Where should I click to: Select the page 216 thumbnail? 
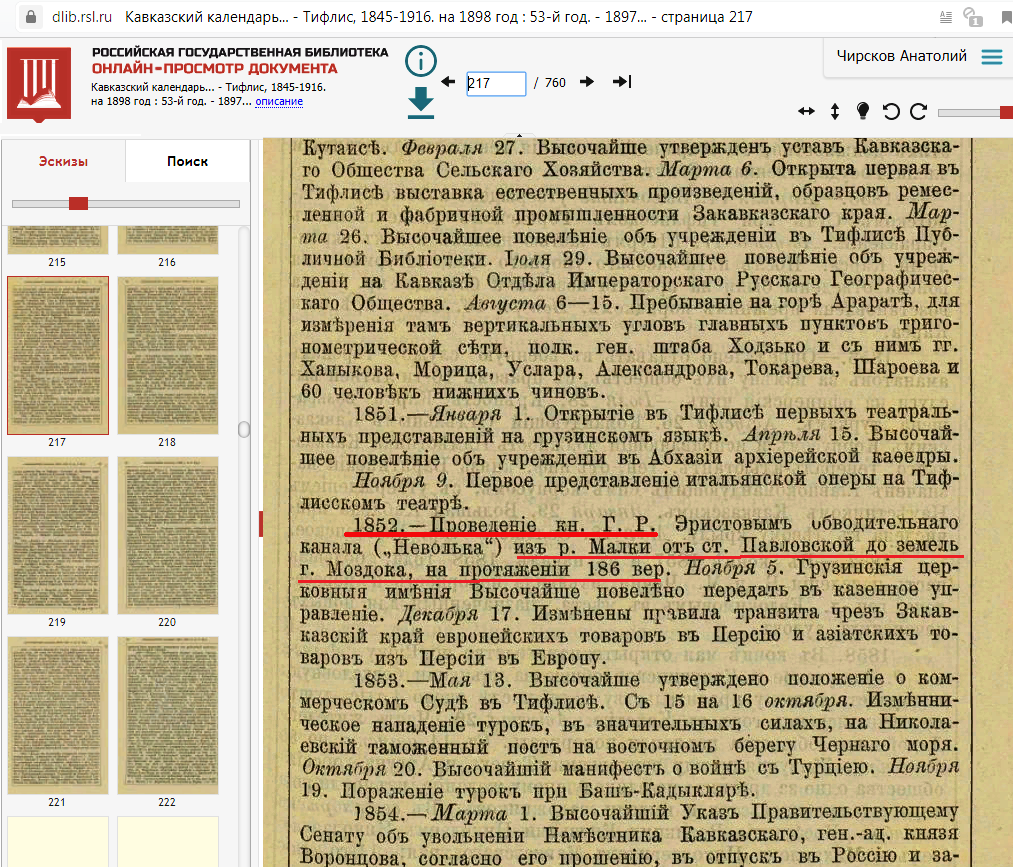(x=168, y=240)
